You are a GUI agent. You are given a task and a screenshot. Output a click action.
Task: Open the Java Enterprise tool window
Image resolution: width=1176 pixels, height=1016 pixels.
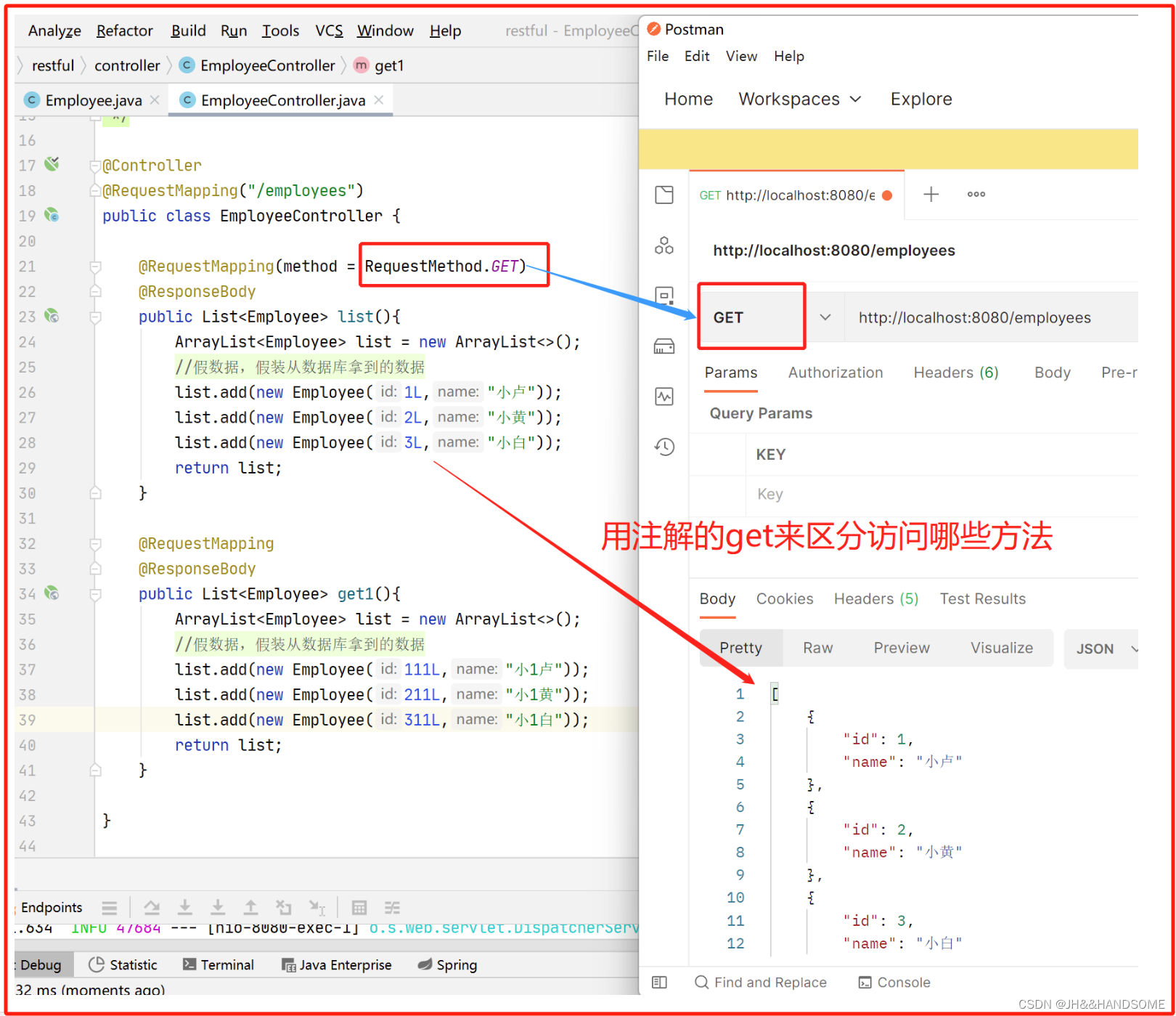(336, 964)
